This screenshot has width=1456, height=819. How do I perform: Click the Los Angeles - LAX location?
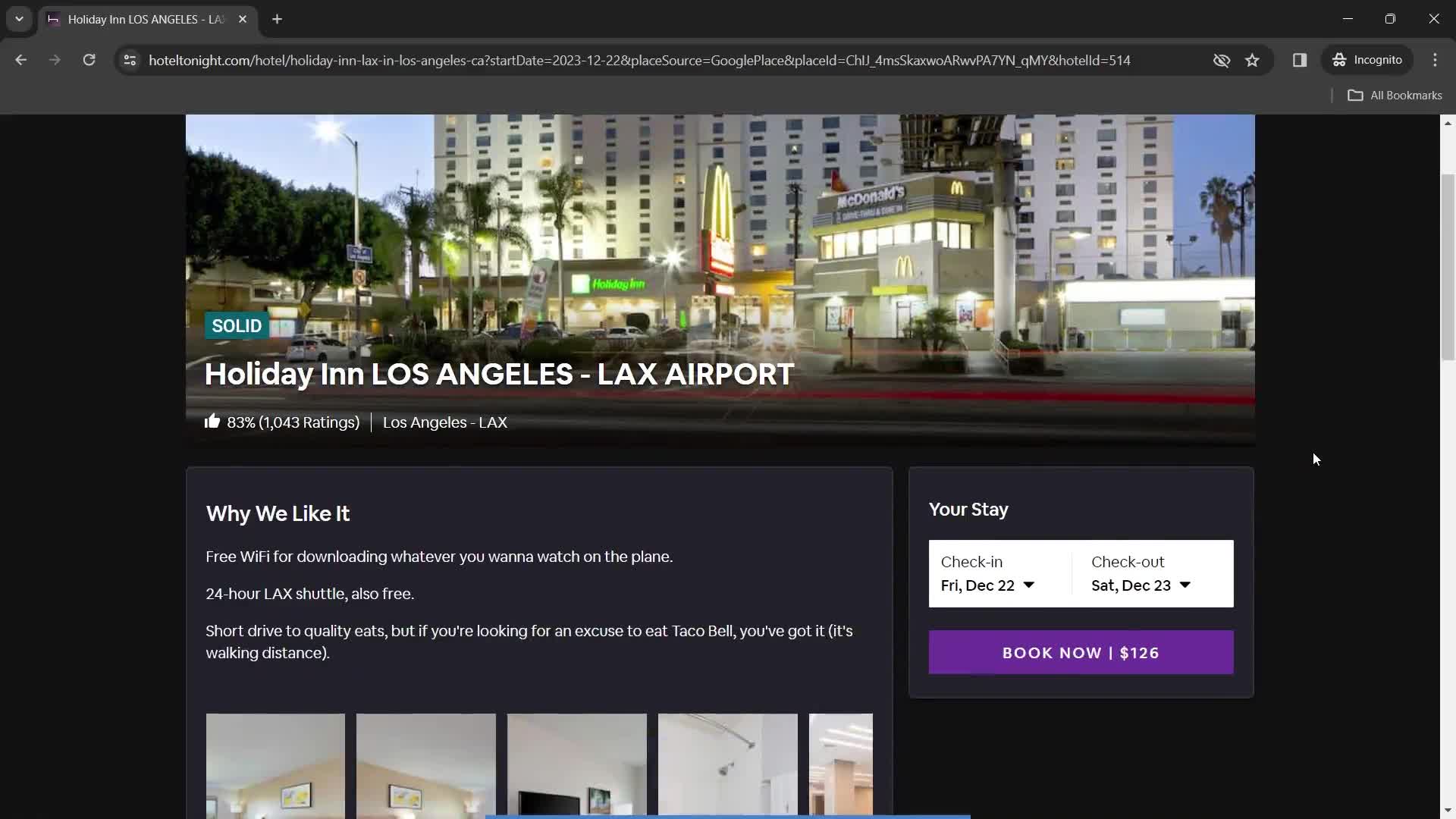(x=444, y=422)
